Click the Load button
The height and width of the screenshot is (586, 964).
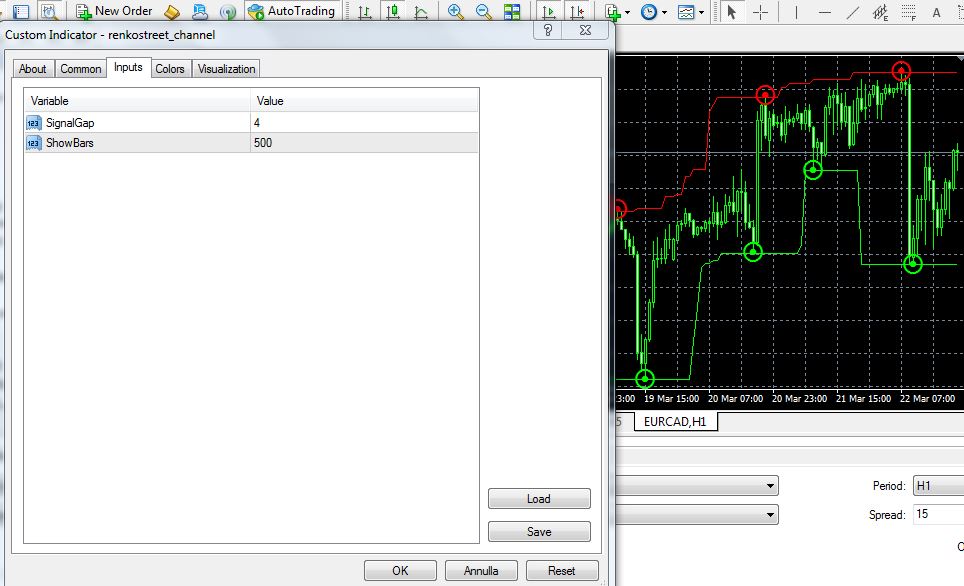(539, 499)
